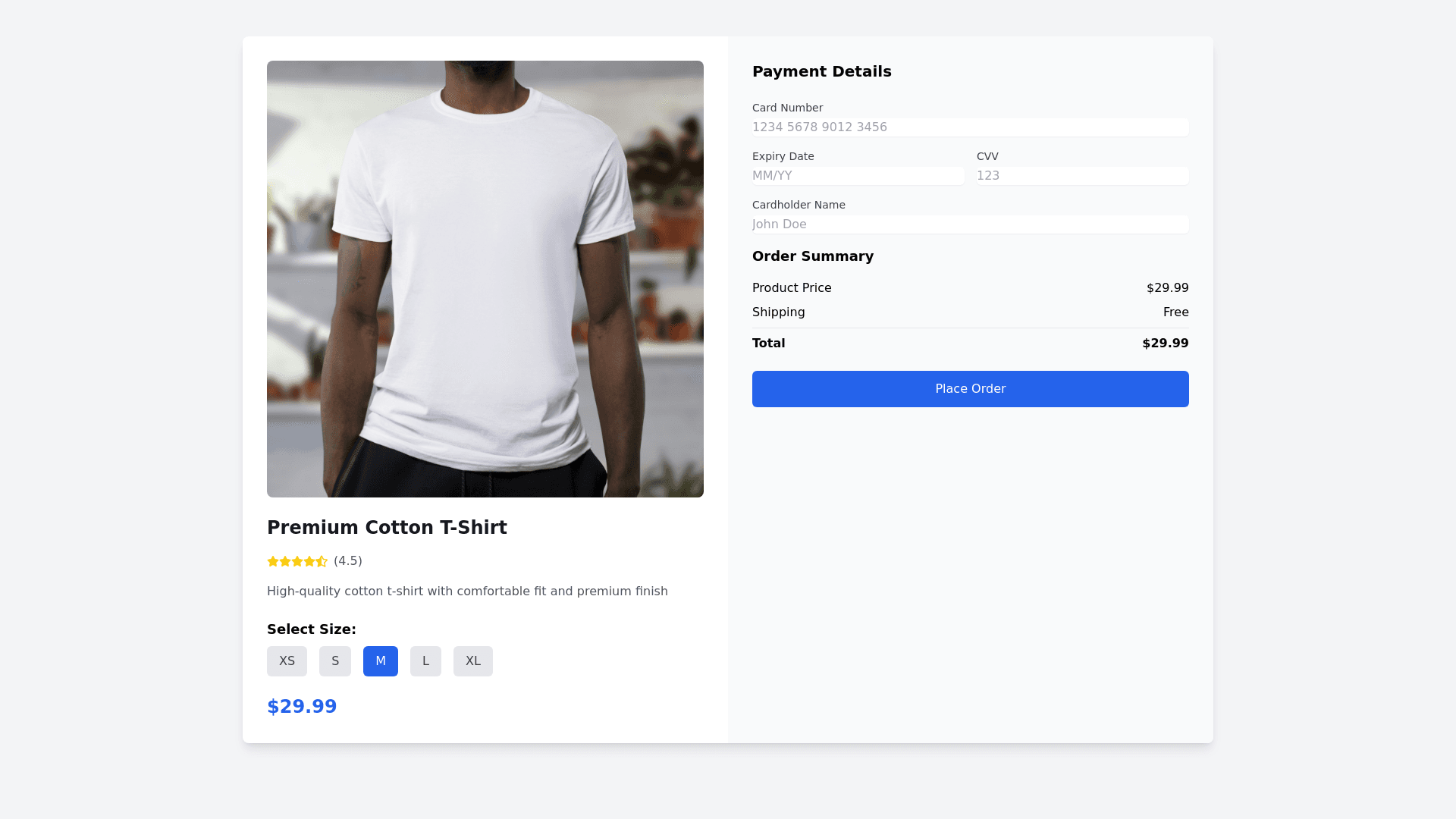Click into the CVV field

point(1082,176)
